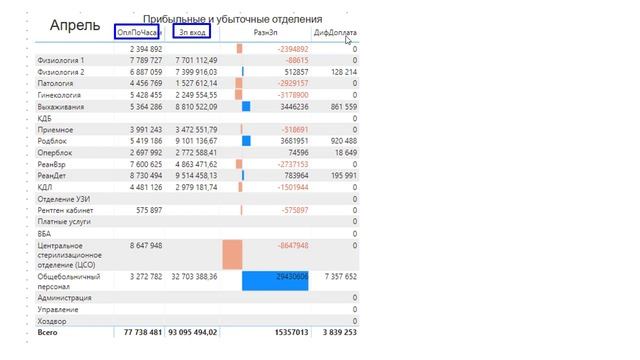
Task: Click the cell value 32 703 388,36
Action: (x=194, y=277)
